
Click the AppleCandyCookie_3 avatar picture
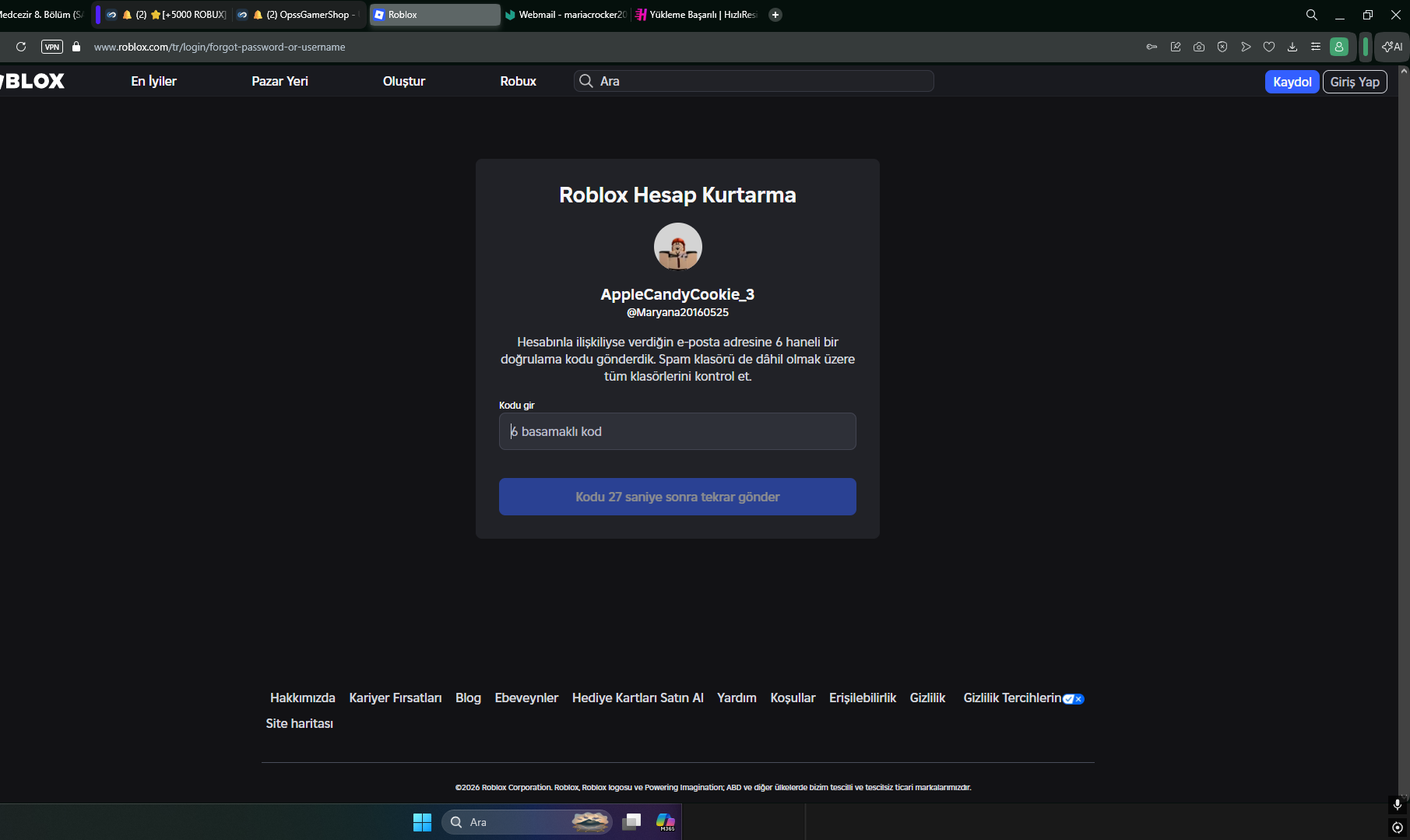(x=678, y=247)
